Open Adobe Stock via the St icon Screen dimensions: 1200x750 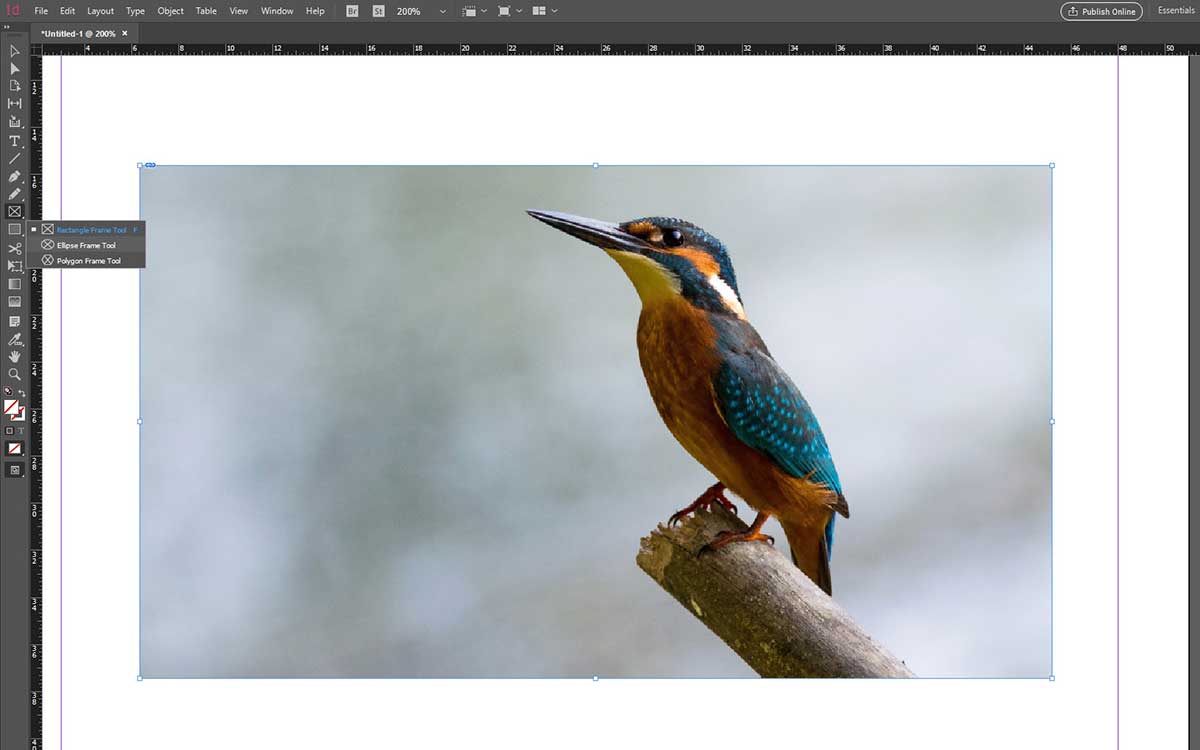[378, 11]
